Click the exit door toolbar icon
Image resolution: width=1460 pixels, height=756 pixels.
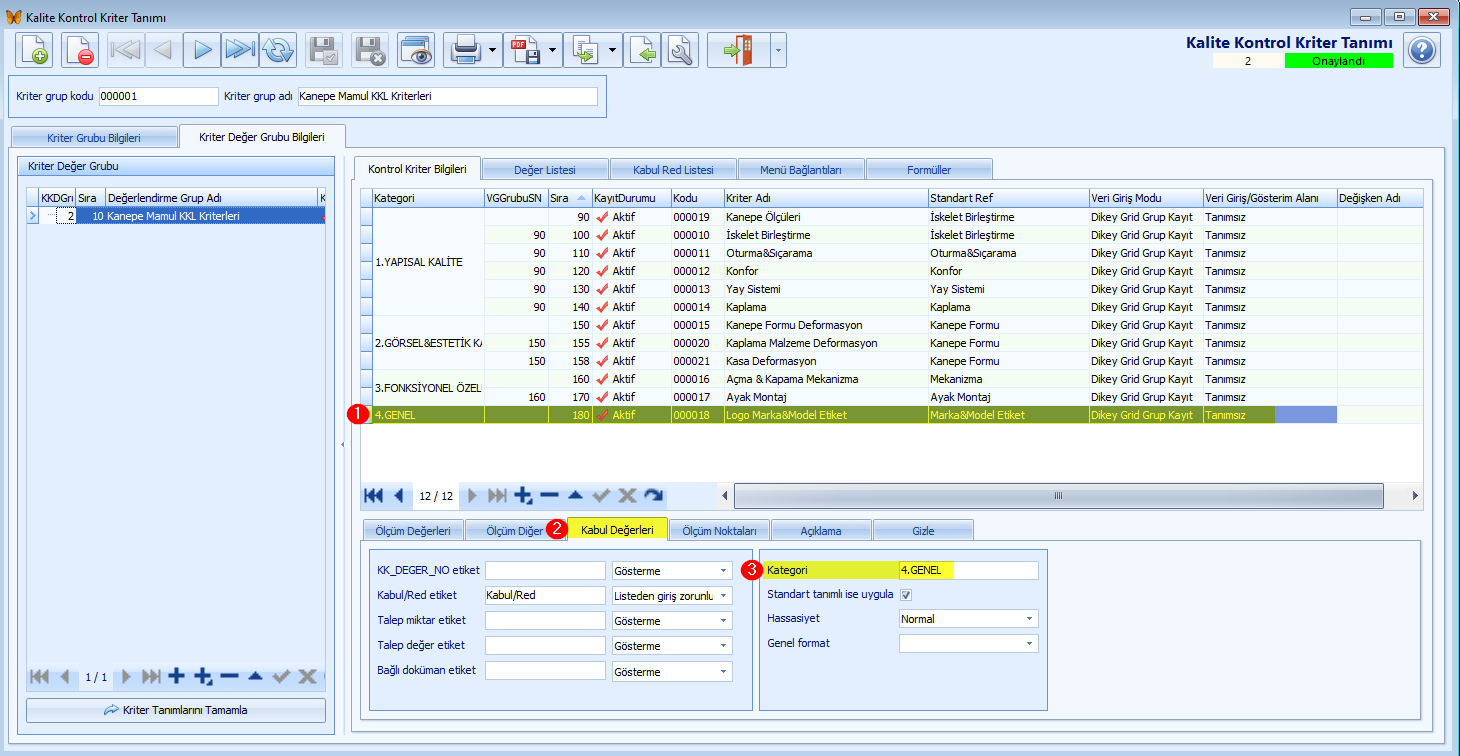point(739,50)
